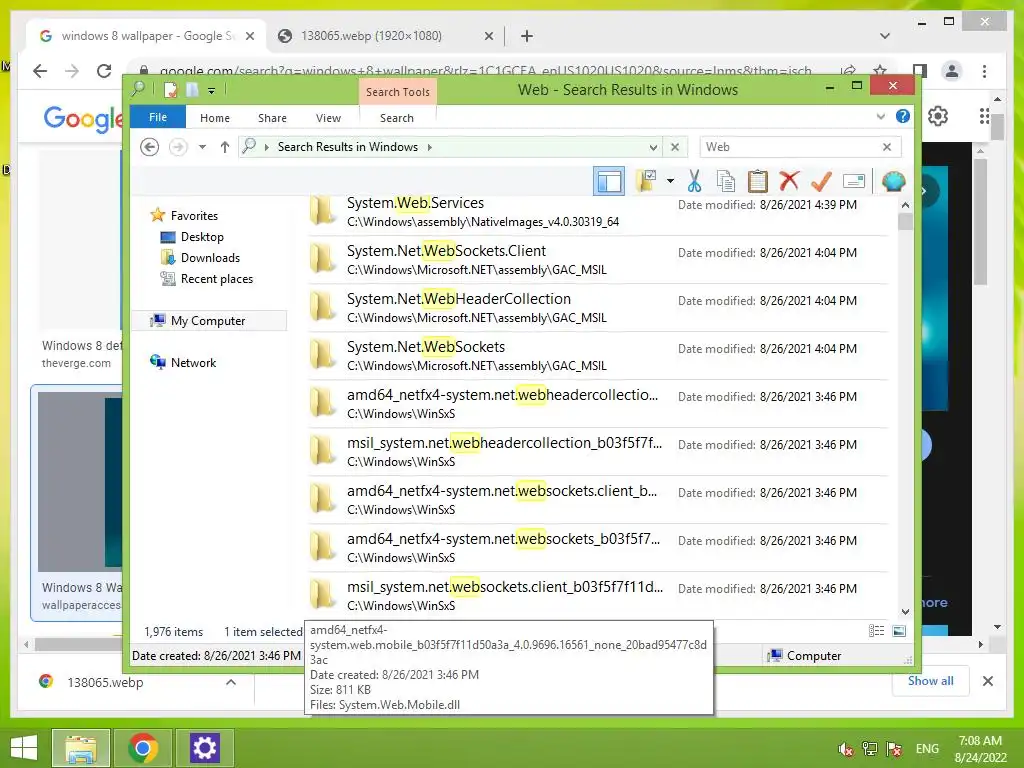Viewport: 1024px width, 768px height.
Task: Click New Folder icon in quick access toolbar
Action: click(192, 89)
